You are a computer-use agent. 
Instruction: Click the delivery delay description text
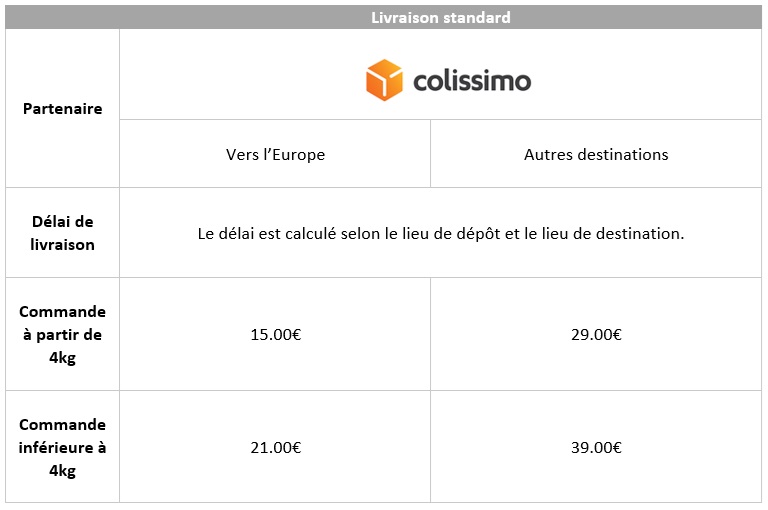point(441,233)
